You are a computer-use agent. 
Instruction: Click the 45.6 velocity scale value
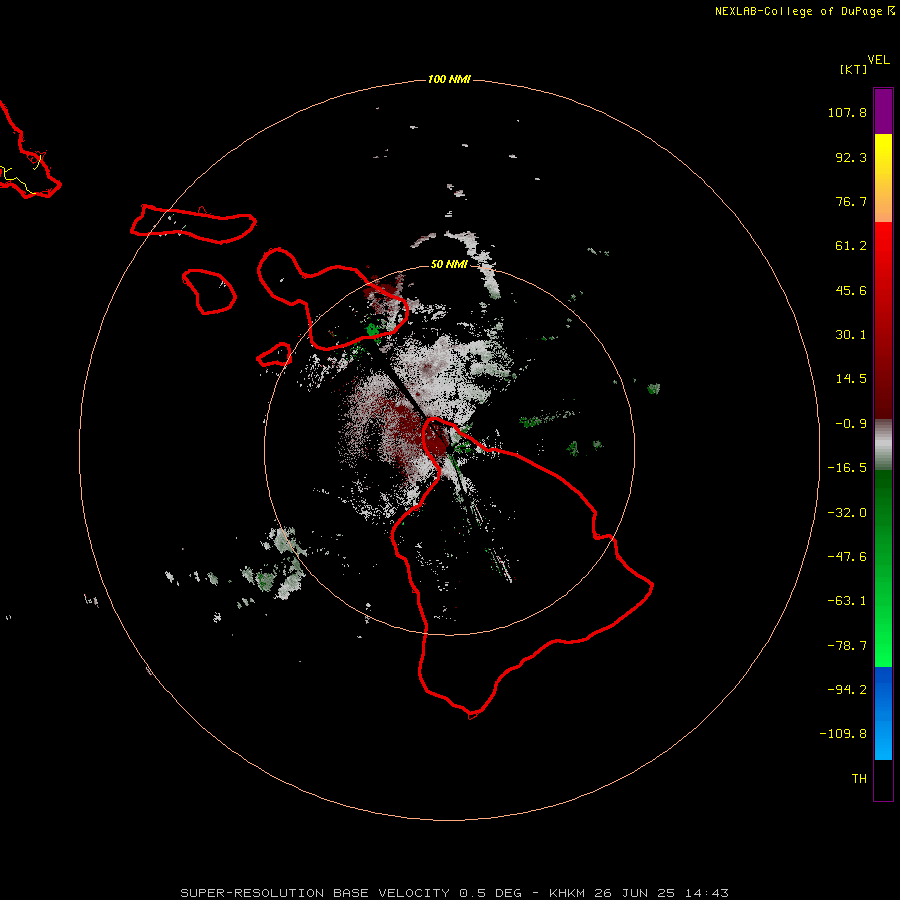[x=851, y=290]
